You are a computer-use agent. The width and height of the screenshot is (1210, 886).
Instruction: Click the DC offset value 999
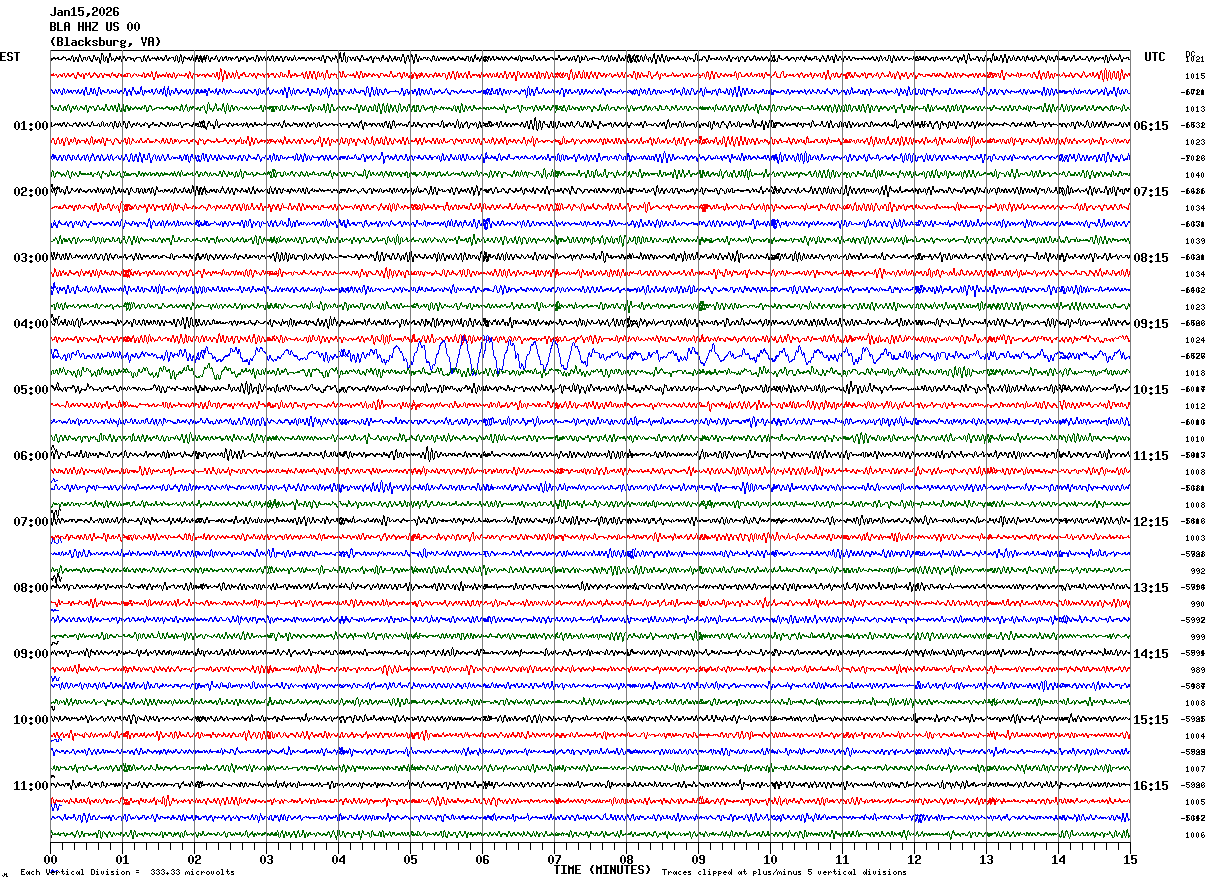1197,637
